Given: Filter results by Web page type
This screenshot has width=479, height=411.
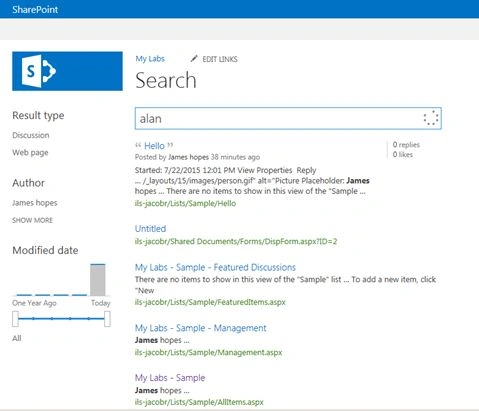Looking at the screenshot, I should pos(30,152).
